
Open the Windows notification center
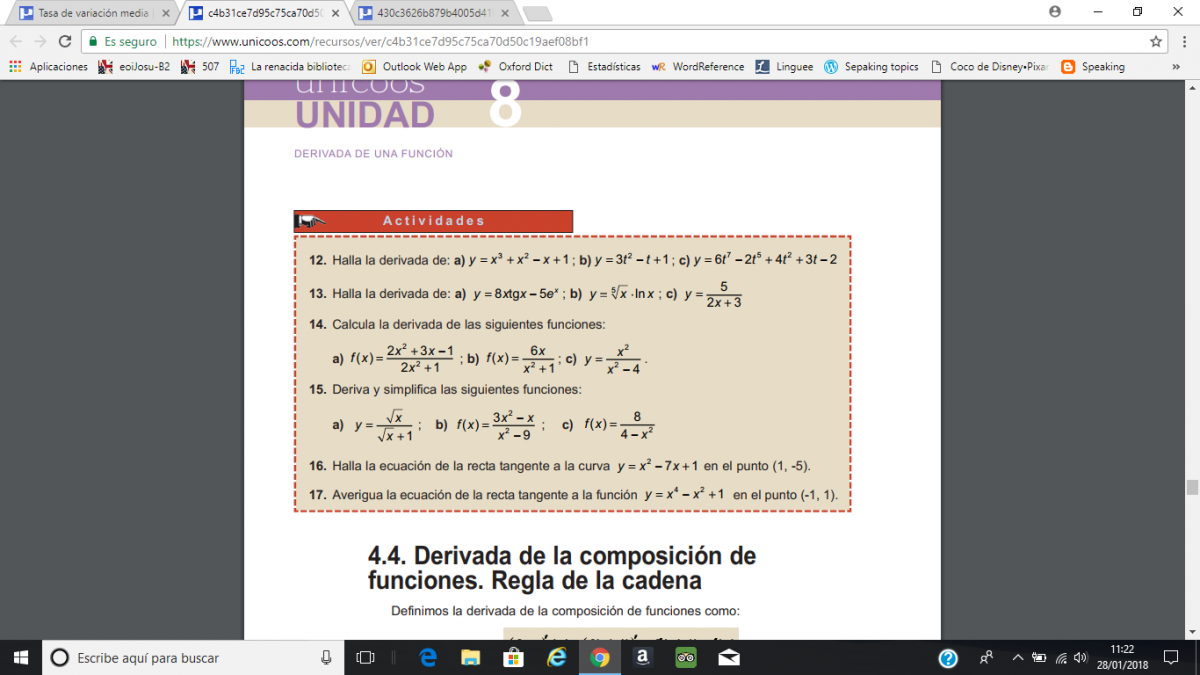1169,657
